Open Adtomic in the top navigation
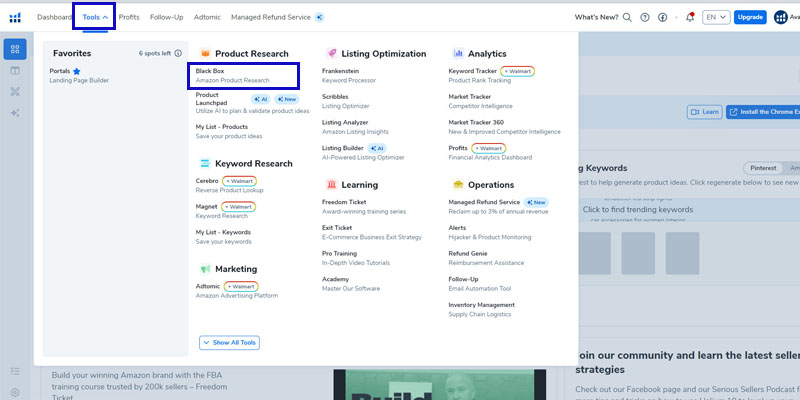This screenshot has width=800, height=400. 207,17
